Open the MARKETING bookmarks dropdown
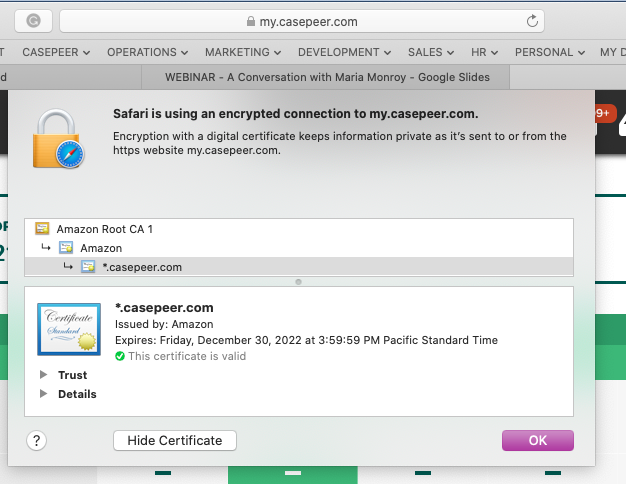The height and width of the screenshot is (484, 626). pyautogui.click(x=243, y=52)
